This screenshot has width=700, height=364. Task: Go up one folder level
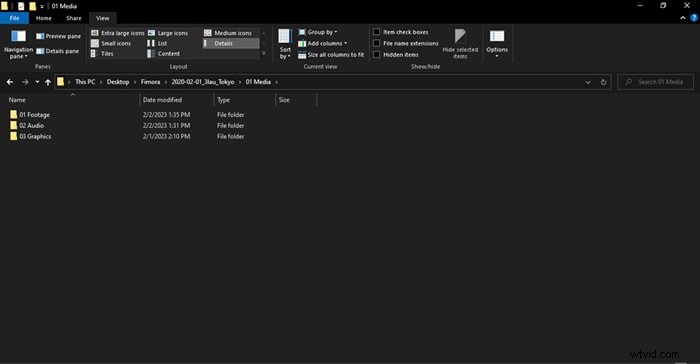48,82
